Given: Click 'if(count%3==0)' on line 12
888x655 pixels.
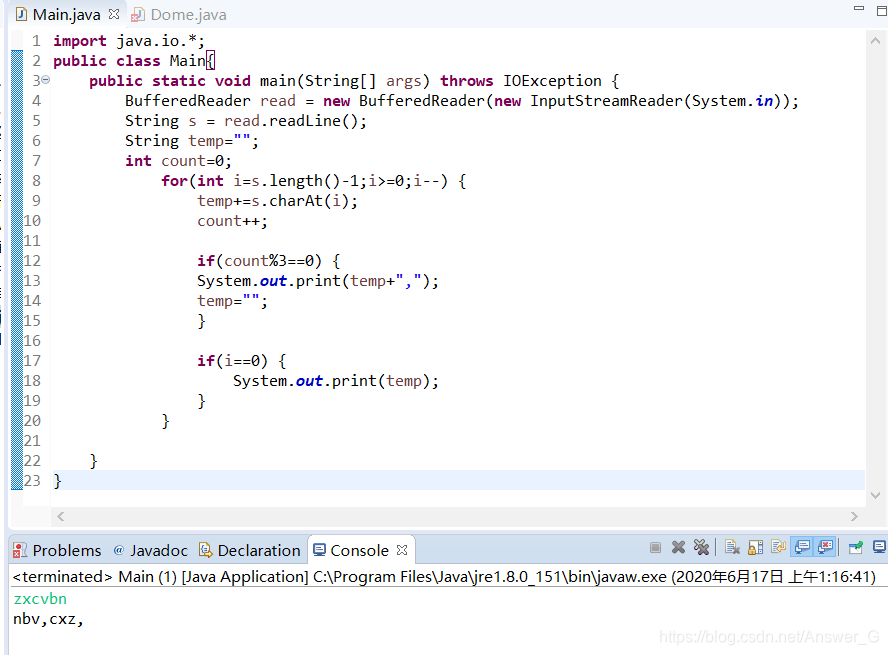Looking at the screenshot, I should [x=259, y=261].
